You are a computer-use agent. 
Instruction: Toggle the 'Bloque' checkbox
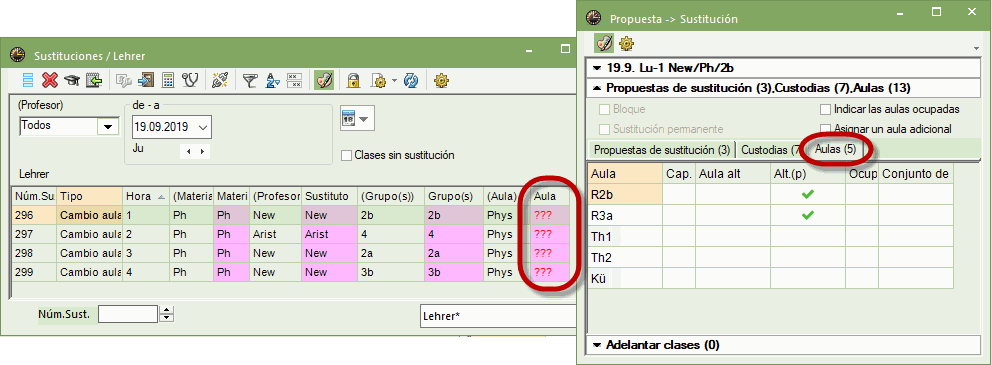[605, 109]
